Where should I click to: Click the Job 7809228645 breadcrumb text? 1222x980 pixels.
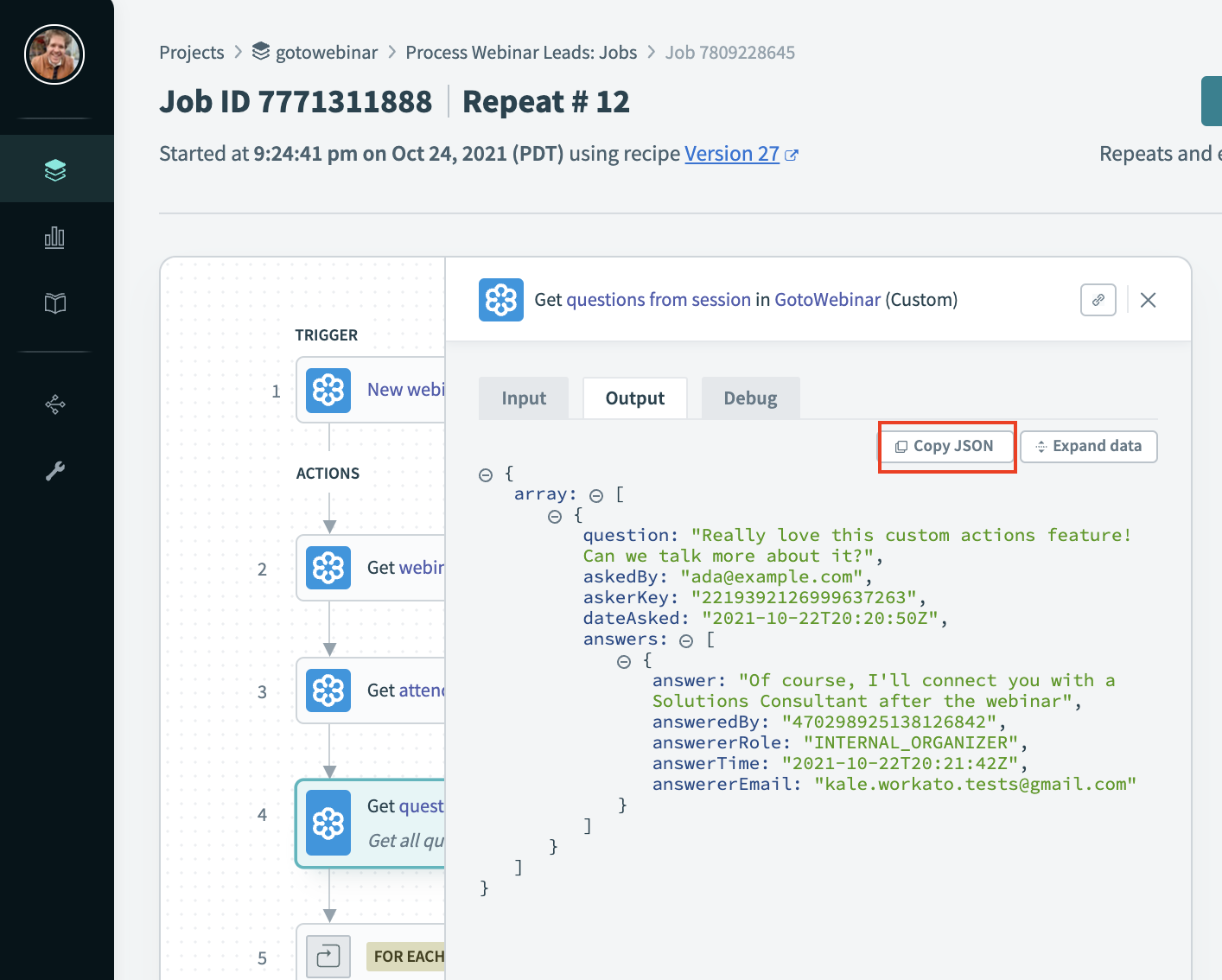tap(730, 53)
